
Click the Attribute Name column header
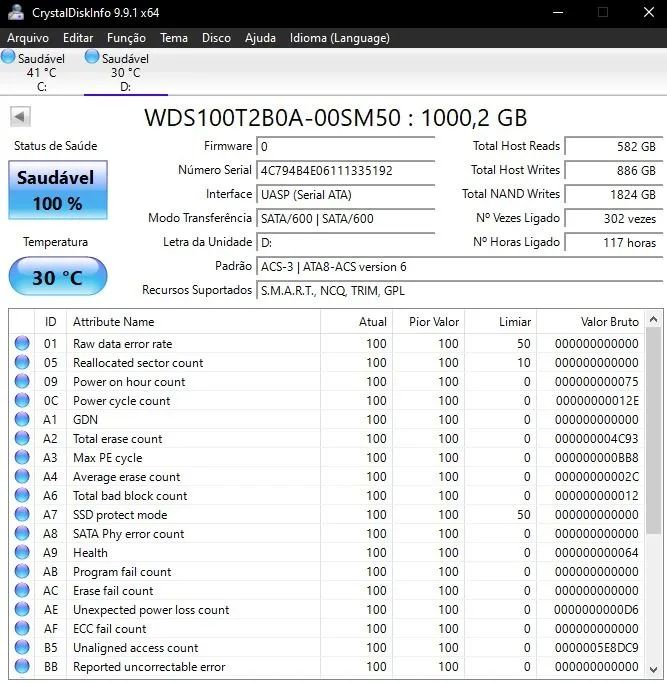tap(193, 322)
